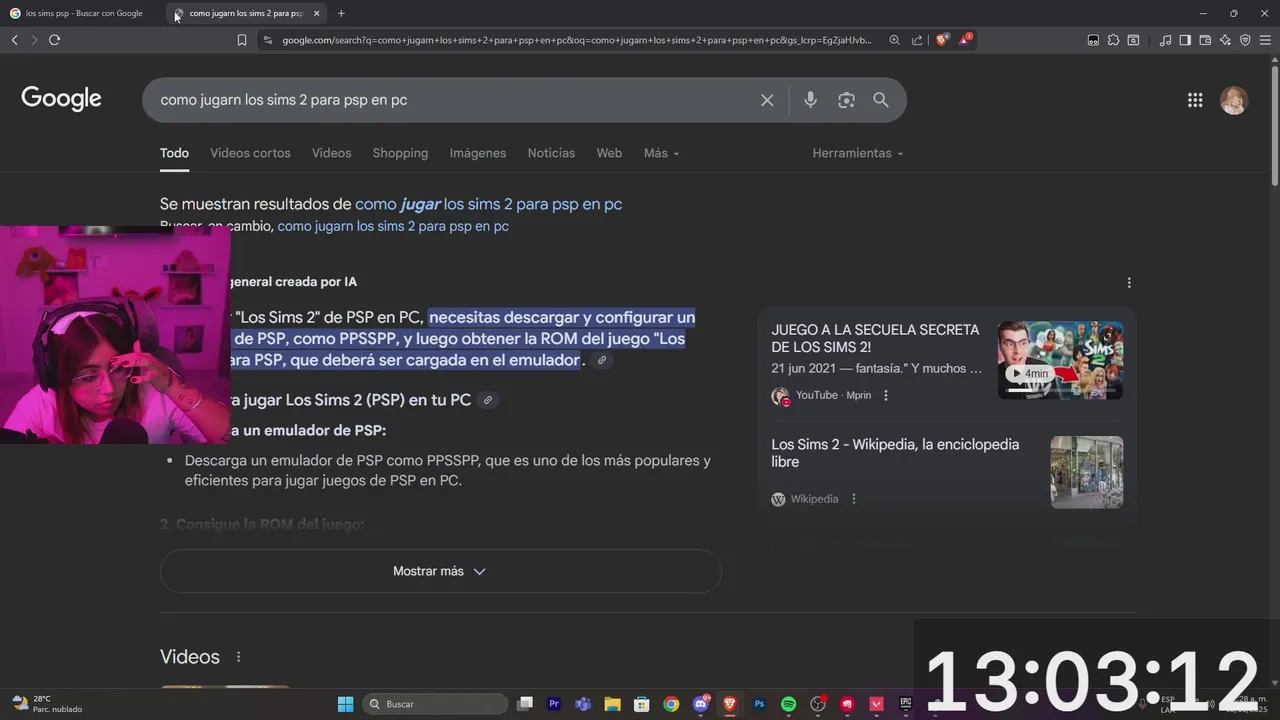This screenshot has height=720, width=1280.
Task: Open the Windows Start menu
Action: (345, 704)
